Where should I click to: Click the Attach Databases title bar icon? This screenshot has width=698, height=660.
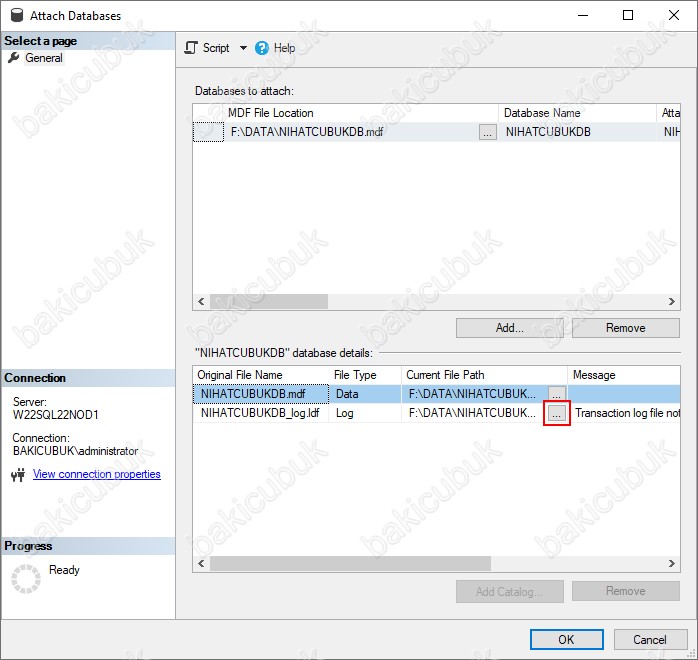[17, 15]
